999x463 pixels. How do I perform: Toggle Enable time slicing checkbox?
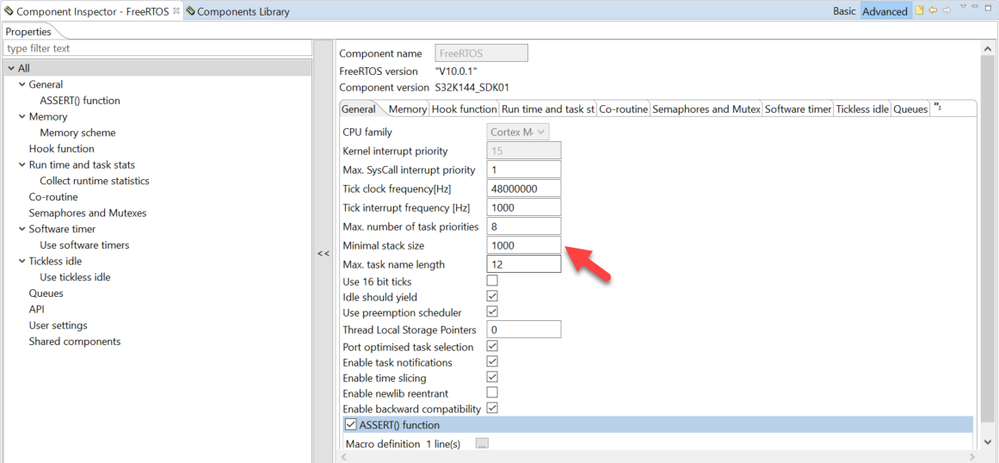coord(492,377)
